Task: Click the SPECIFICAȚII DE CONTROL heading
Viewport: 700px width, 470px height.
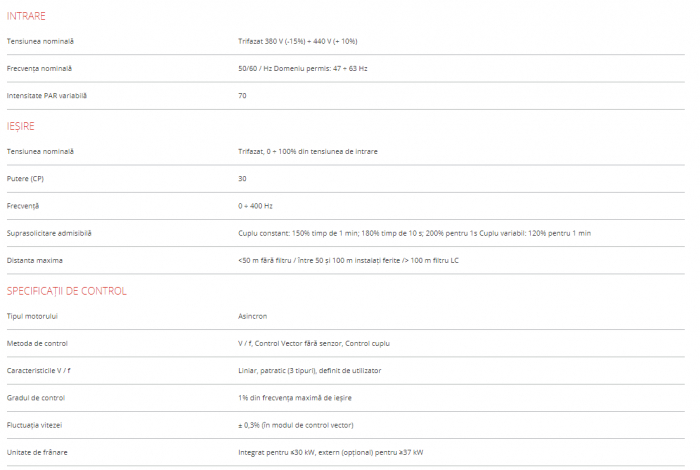Action: [66, 291]
